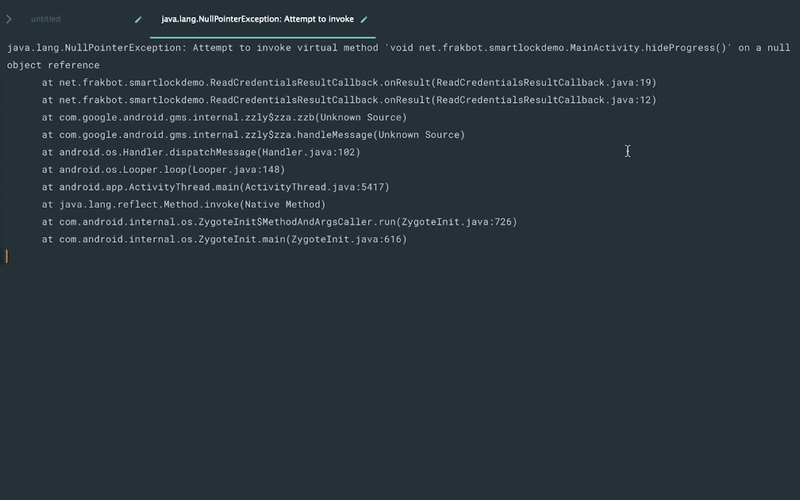Screen dimensions: 800x500
Task: Click the ActivityThread.main(ActivityThread.java:5417) line
Action: 216,187
